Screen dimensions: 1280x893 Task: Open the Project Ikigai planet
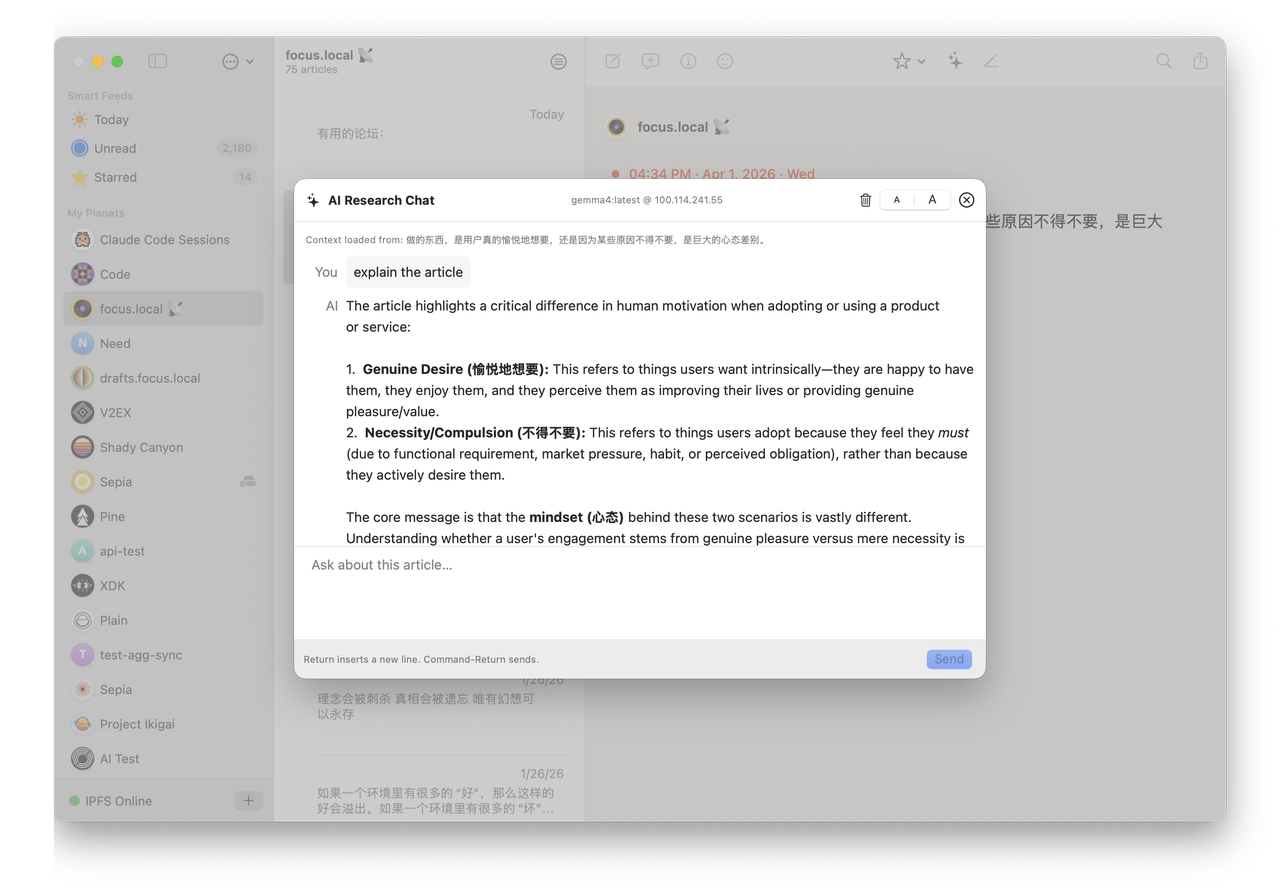[x=137, y=724]
